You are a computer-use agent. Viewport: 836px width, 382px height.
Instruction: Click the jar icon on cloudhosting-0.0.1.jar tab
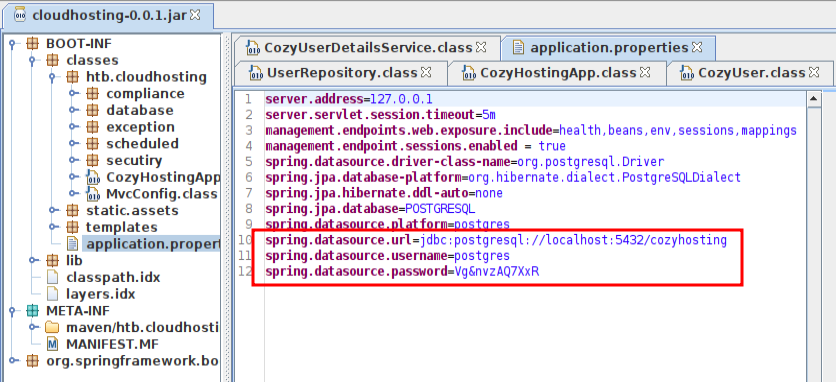[x=20, y=15]
